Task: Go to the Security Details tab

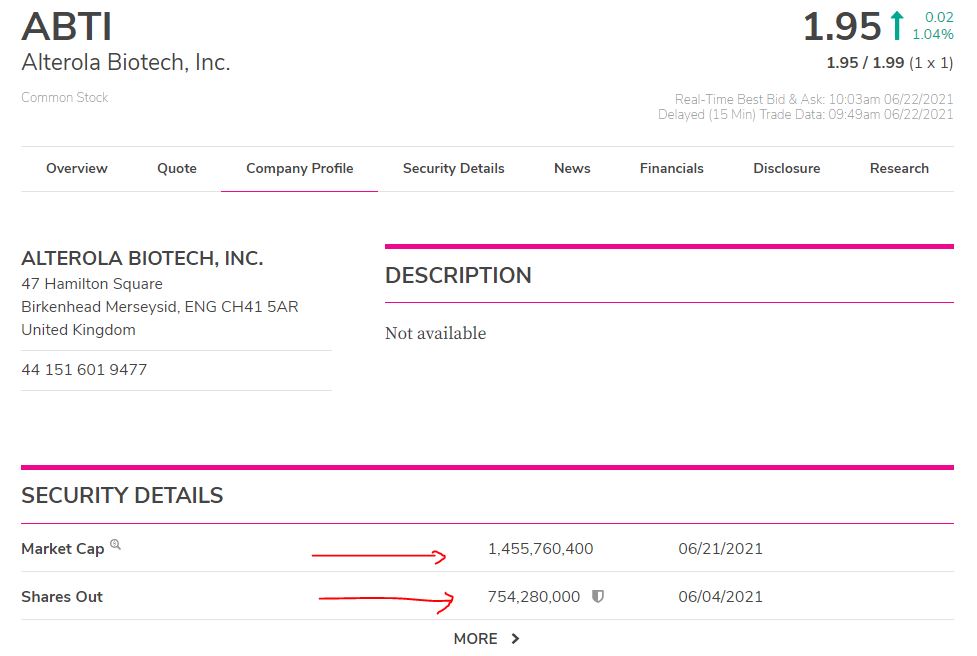Action: (453, 169)
